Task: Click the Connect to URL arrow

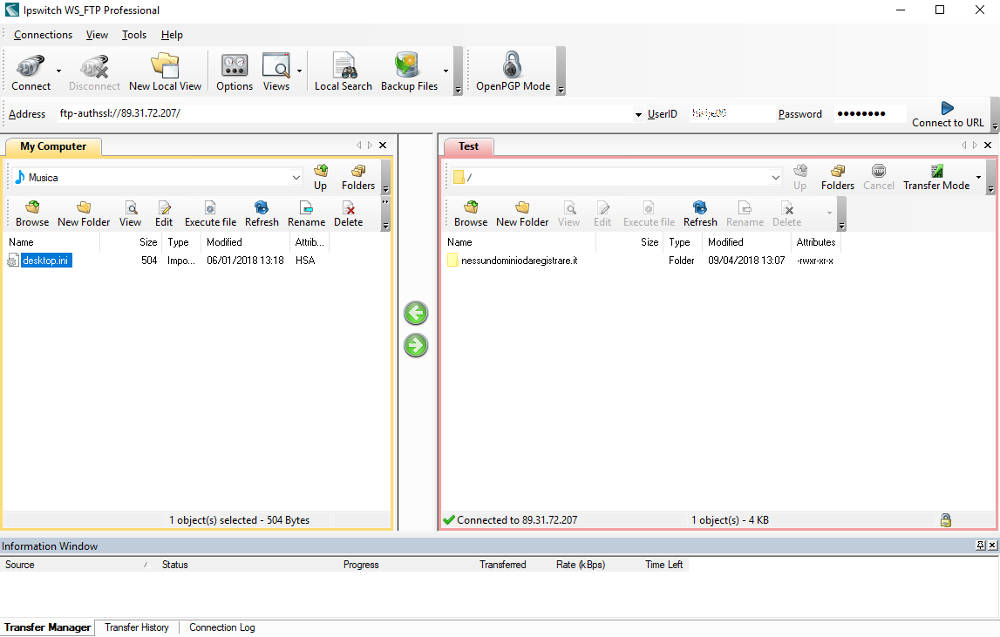Action: click(947, 108)
